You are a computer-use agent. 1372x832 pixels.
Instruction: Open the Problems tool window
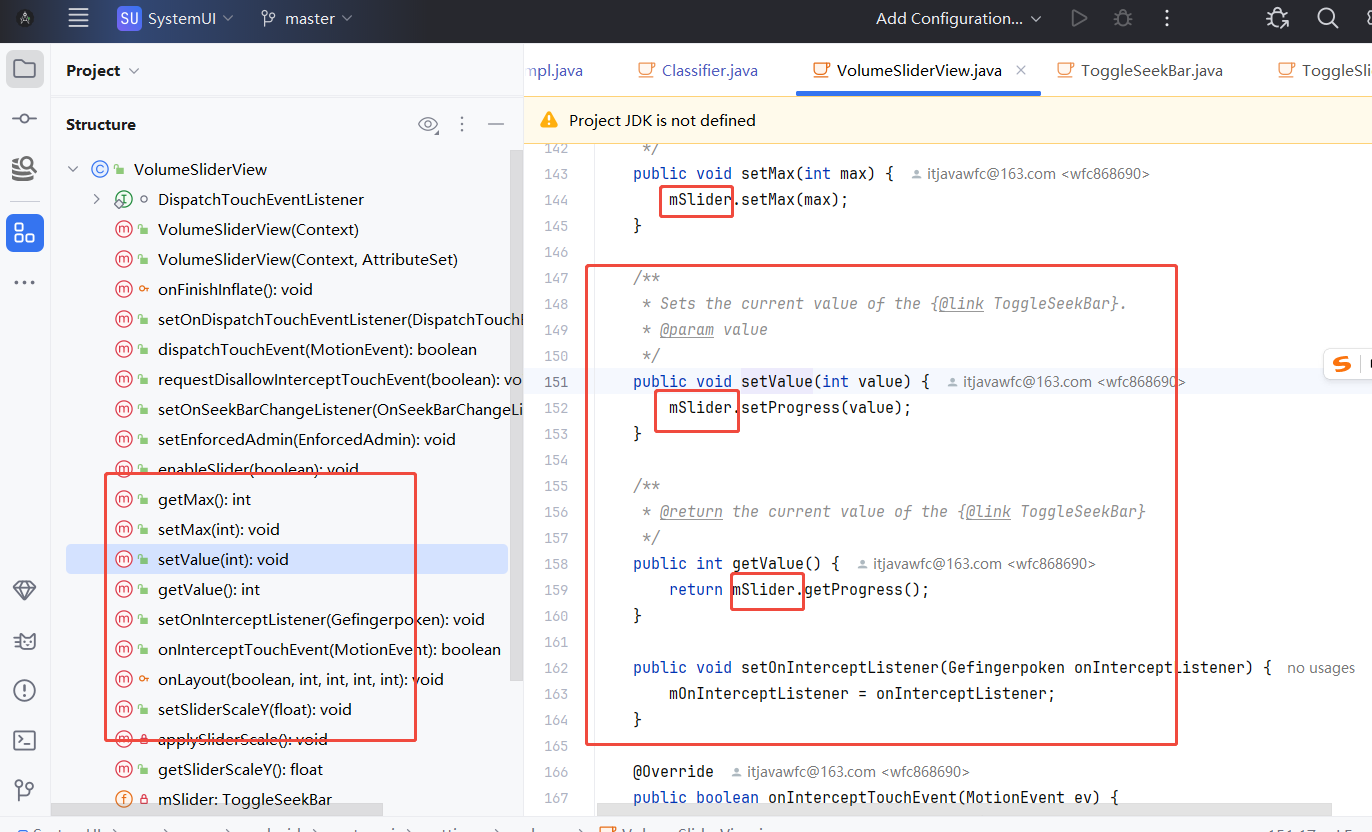(x=25, y=690)
